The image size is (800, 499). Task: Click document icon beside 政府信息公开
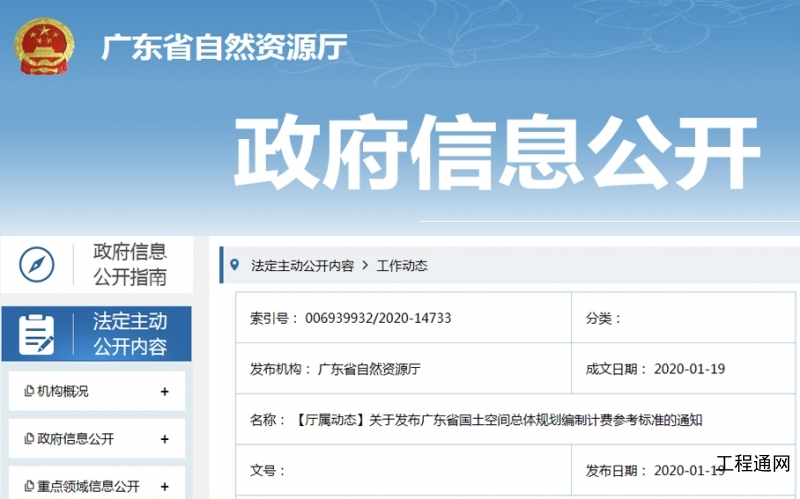[x=29, y=439]
